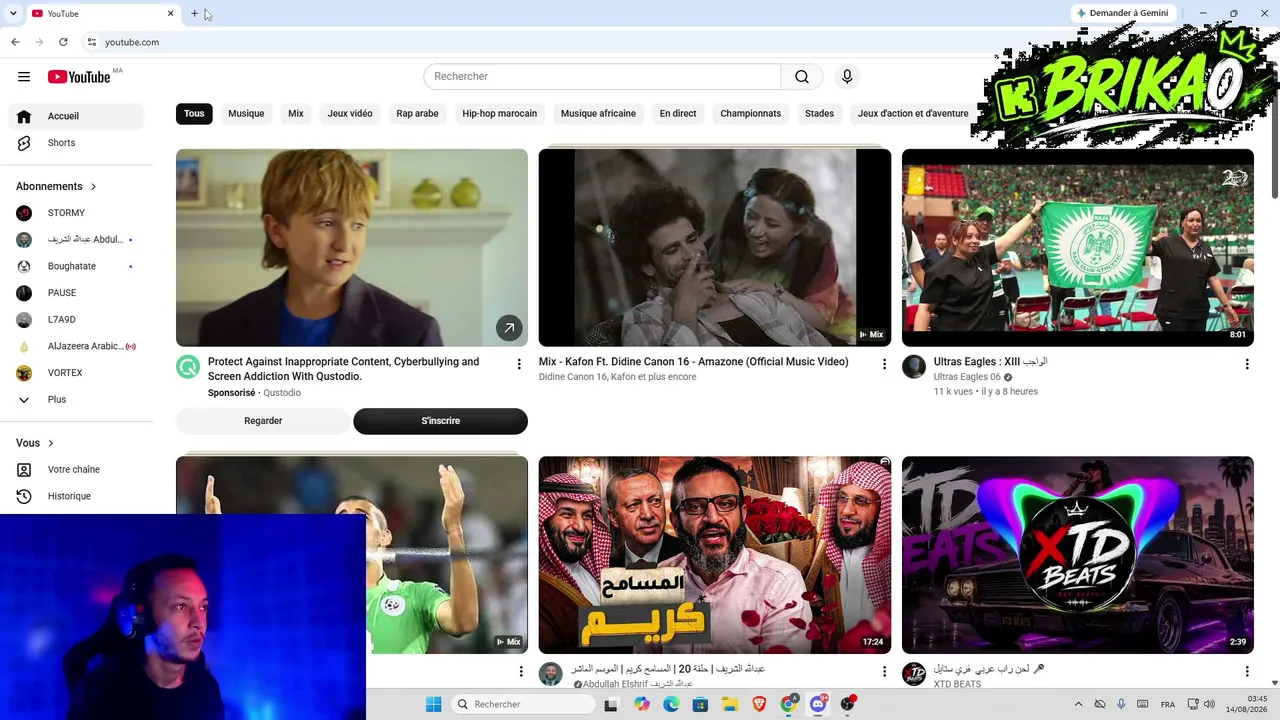Go to the YouTube logo home page
Image resolution: width=1280 pixels, height=720 pixels.
click(79, 77)
